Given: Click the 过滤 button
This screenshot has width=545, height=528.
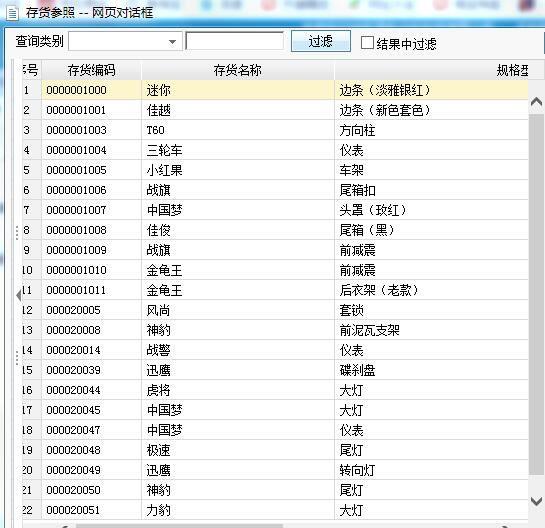Looking at the screenshot, I should pyautogui.click(x=320, y=41).
